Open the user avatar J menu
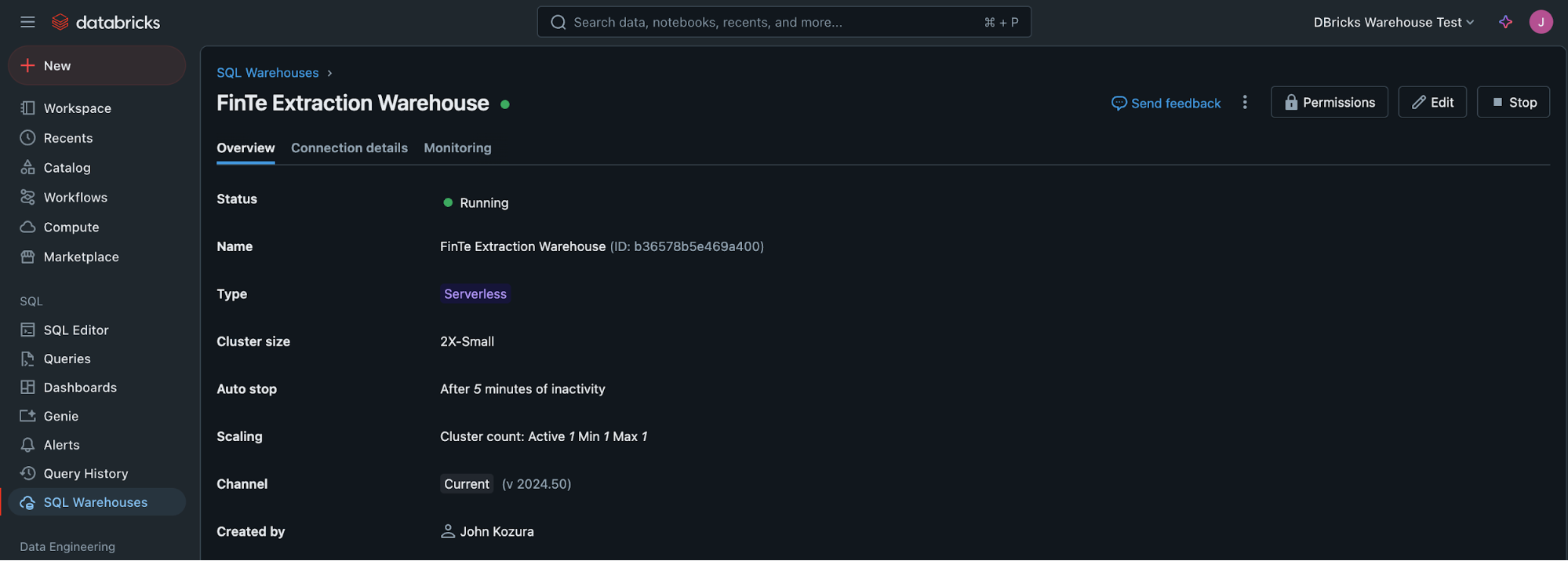 click(x=1541, y=22)
